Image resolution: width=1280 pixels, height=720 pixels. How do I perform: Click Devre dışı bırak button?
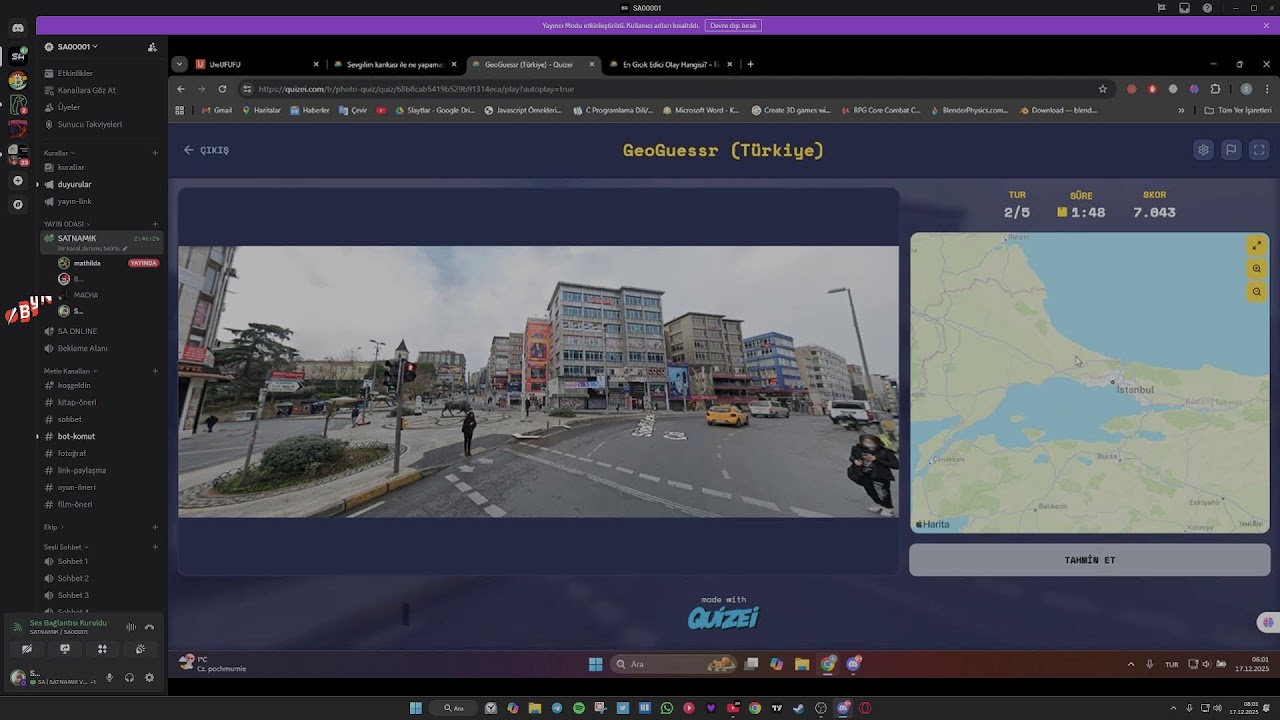[x=733, y=25]
